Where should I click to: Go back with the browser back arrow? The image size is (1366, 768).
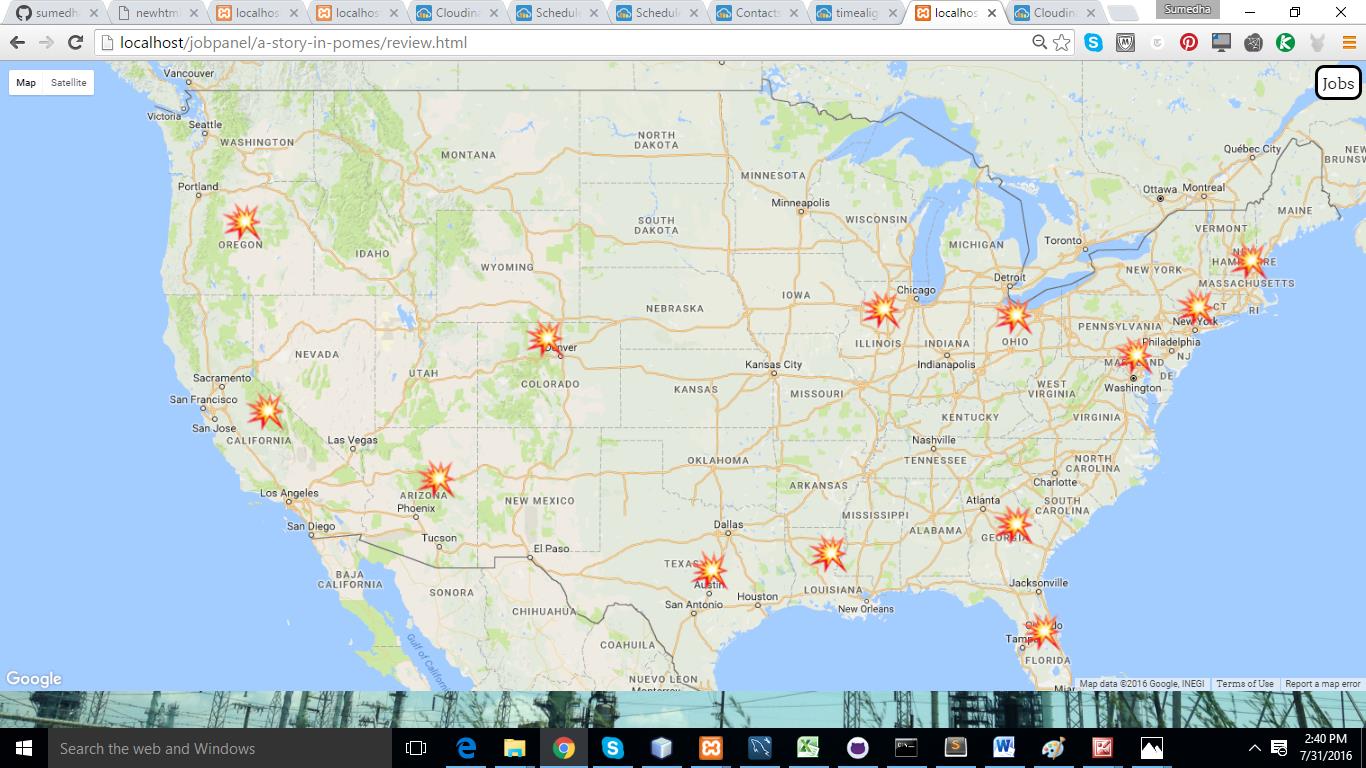[17, 43]
